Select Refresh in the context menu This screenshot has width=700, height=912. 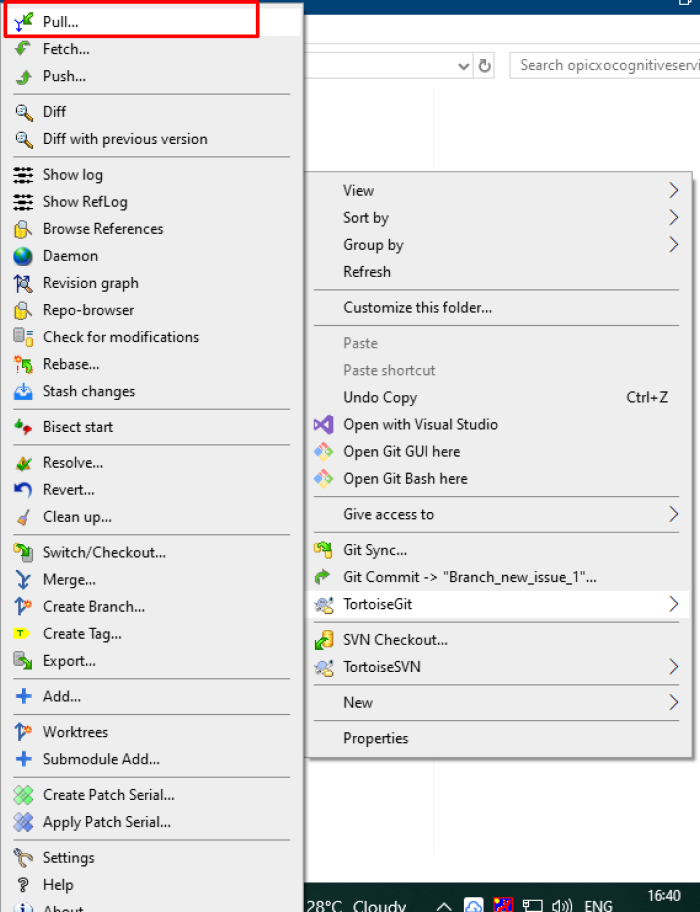[367, 272]
